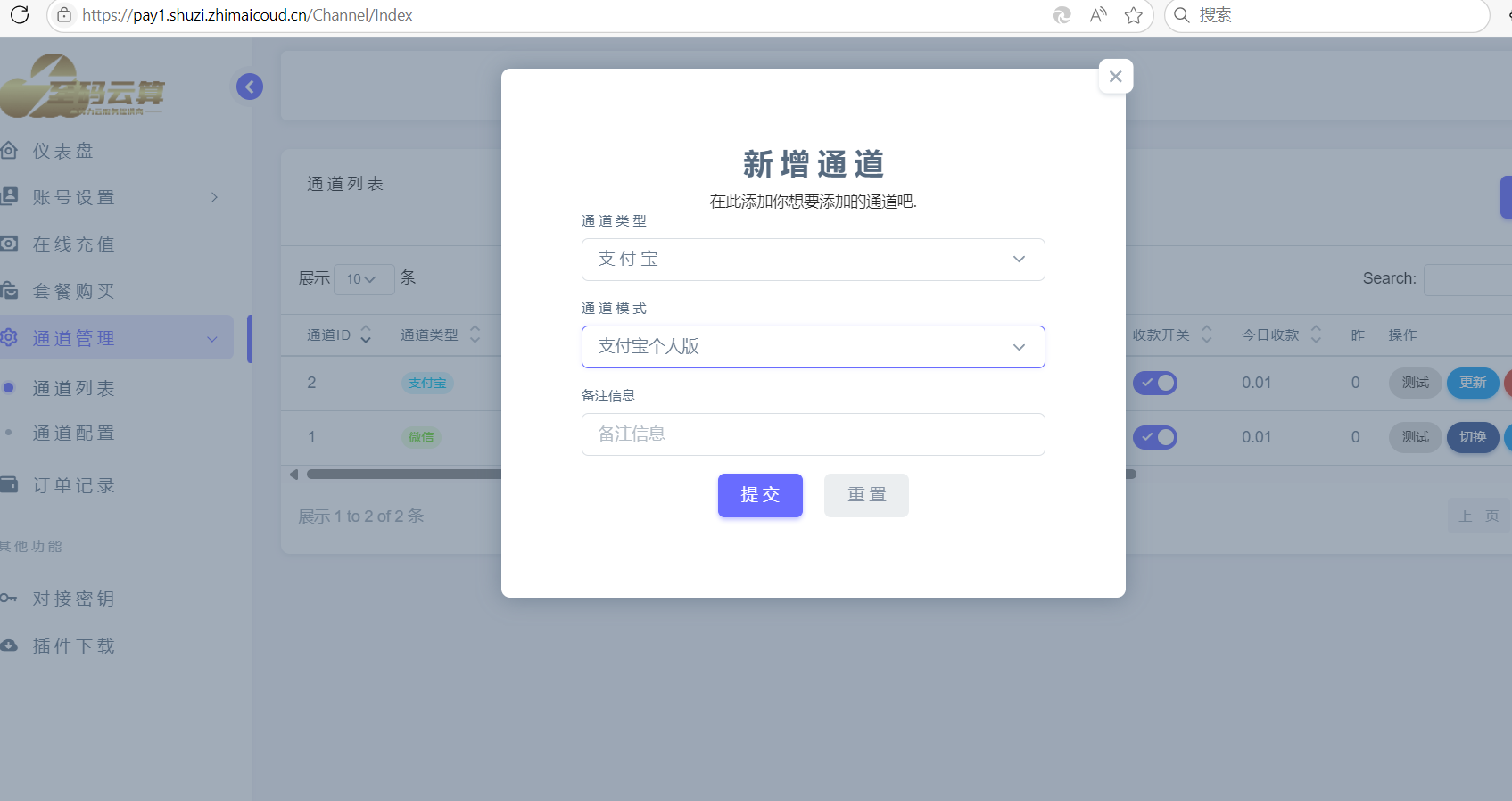Screen dimensions: 1512x801
Task: Click the horizontal table scrollbar
Action: click(721, 475)
